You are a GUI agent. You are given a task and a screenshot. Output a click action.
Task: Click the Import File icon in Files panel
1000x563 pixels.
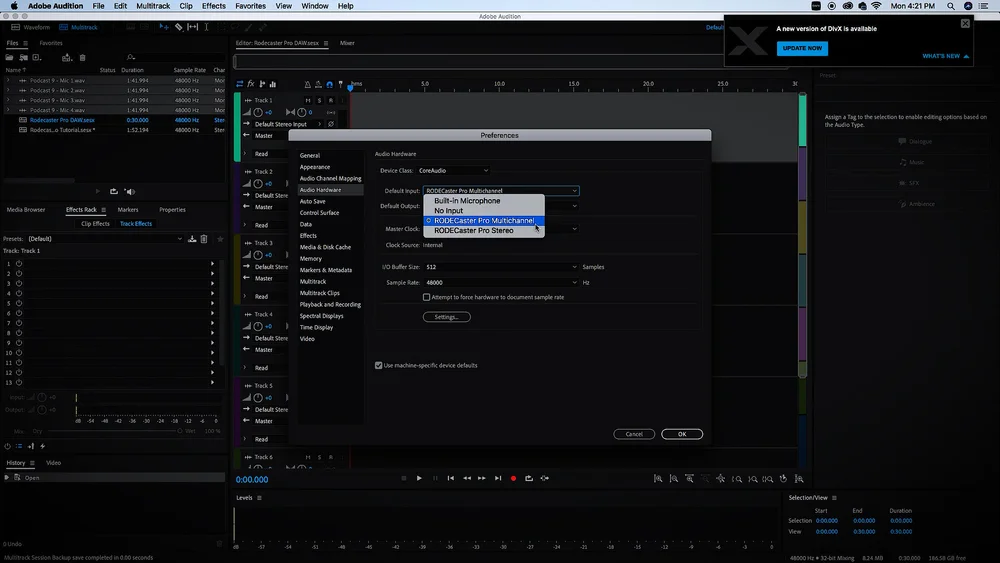coord(23,57)
